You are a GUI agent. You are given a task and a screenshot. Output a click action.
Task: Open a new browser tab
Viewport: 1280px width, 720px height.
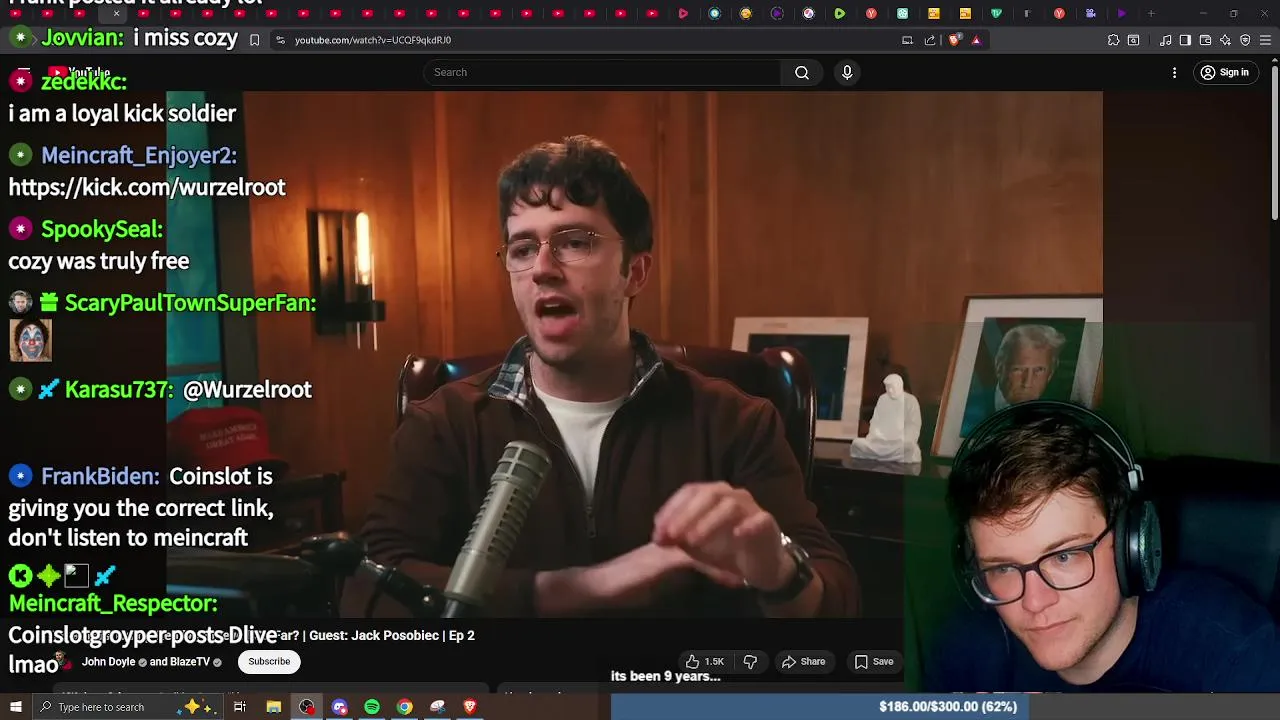point(1151,14)
